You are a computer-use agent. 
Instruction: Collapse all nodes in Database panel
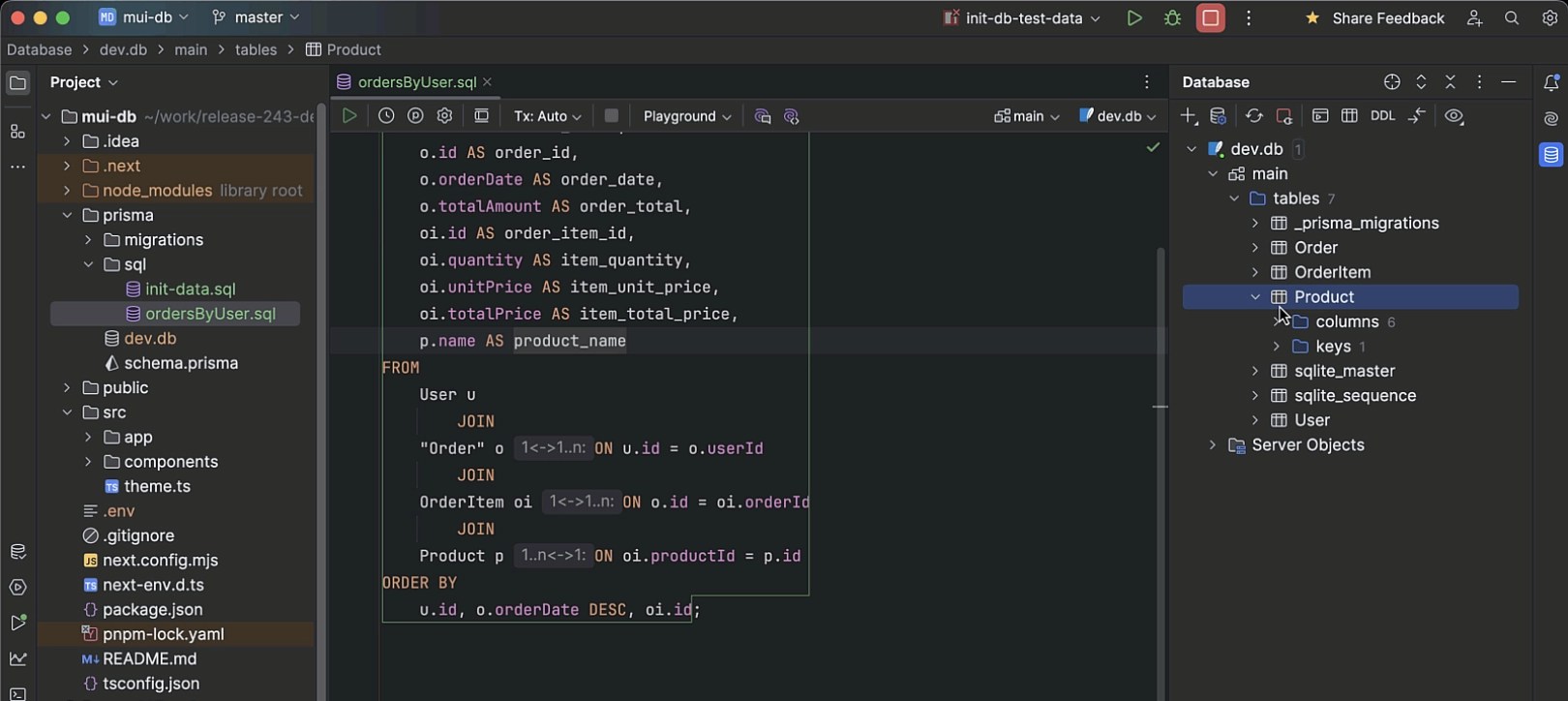(x=1450, y=82)
